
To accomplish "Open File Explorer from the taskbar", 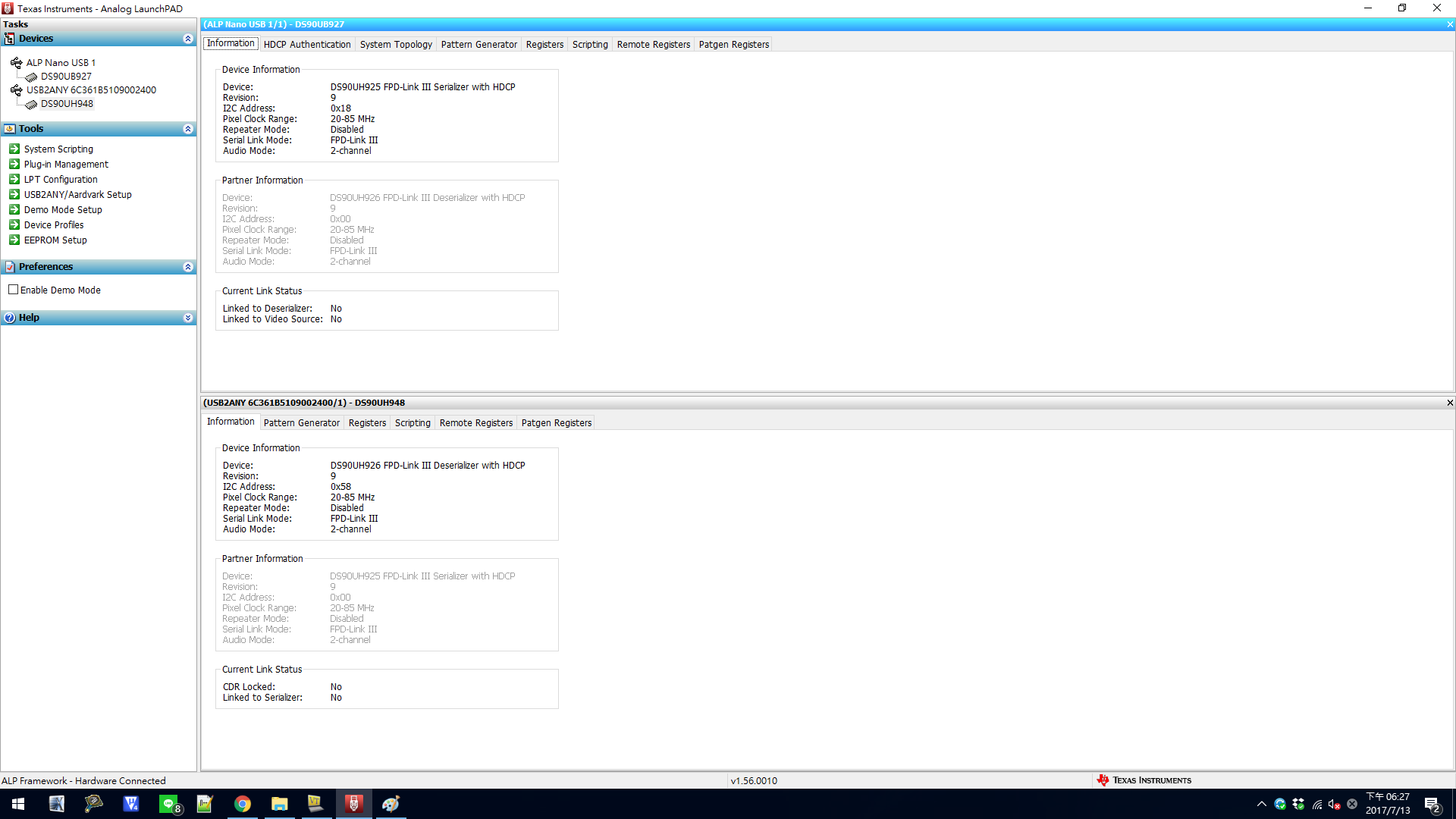I will (280, 804).
